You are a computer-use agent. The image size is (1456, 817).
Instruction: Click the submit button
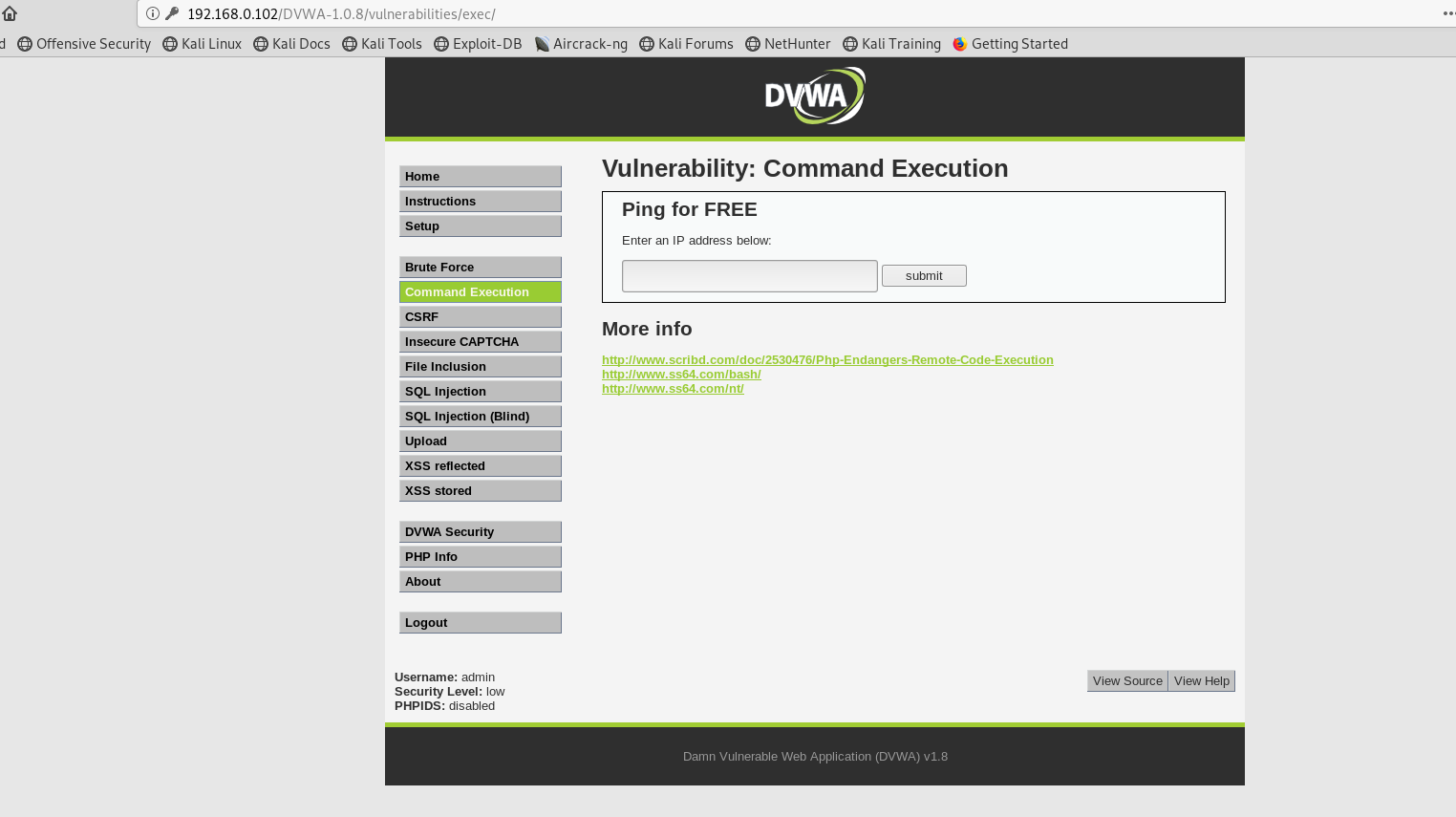[924, 276]
